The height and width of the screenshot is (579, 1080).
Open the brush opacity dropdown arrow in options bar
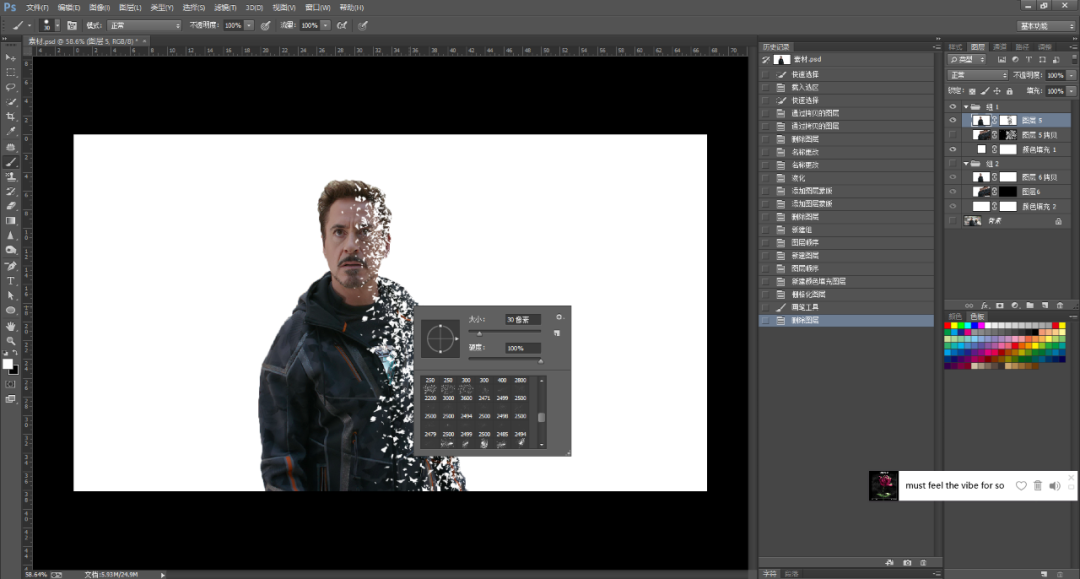[x=249, y=25]
